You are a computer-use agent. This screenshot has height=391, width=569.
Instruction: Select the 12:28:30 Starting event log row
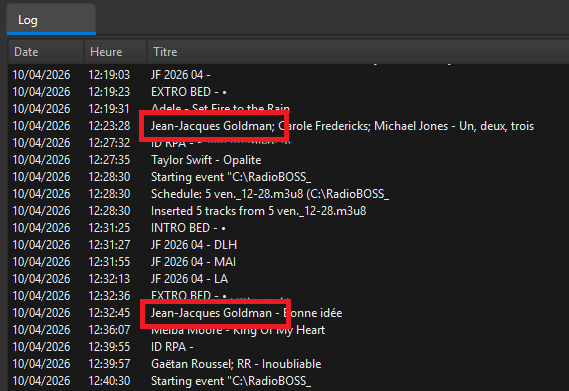[288, 177]
